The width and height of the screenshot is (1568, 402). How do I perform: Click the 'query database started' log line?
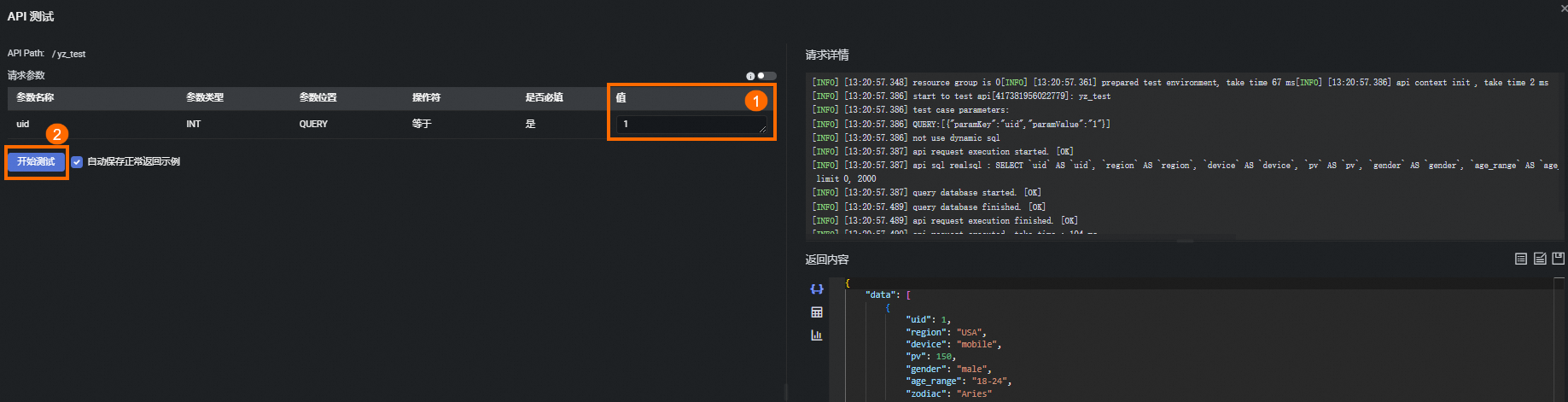pyautogui.click(x=926, y=193)
